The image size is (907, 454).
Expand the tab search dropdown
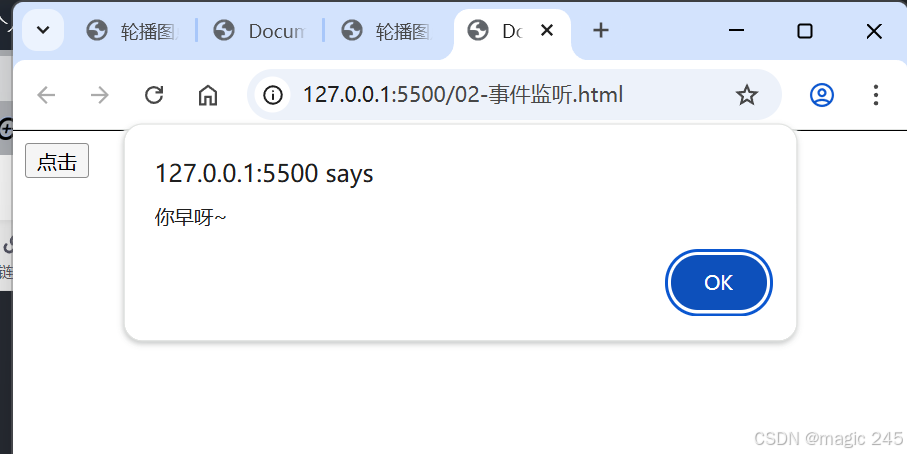43,30
